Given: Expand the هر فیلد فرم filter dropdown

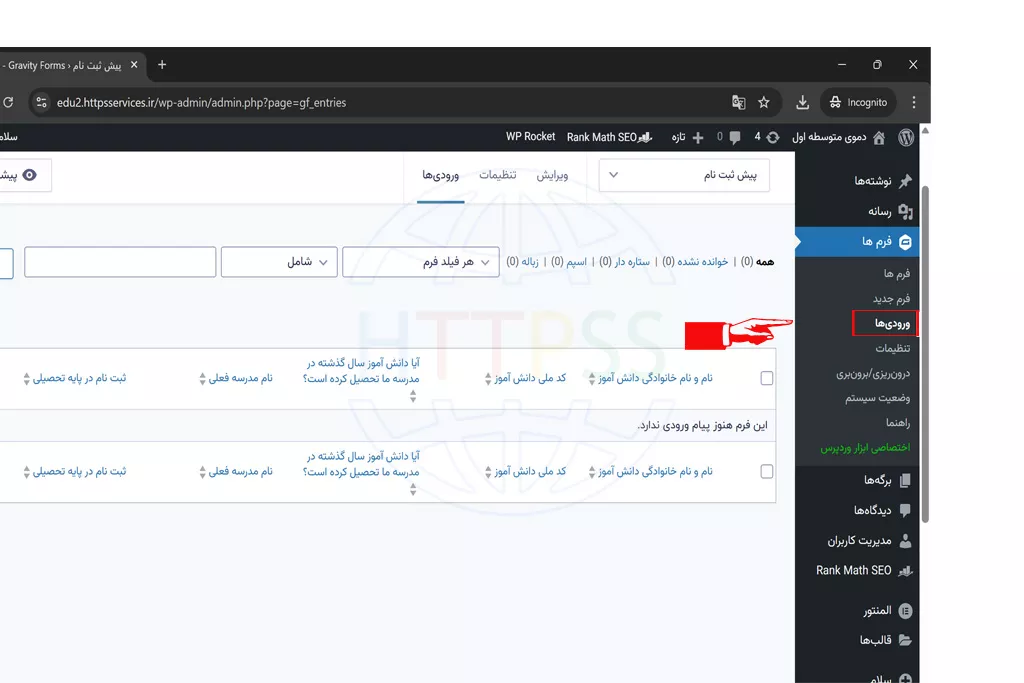Looking at the screenshot, I should [x=421, y=262].
